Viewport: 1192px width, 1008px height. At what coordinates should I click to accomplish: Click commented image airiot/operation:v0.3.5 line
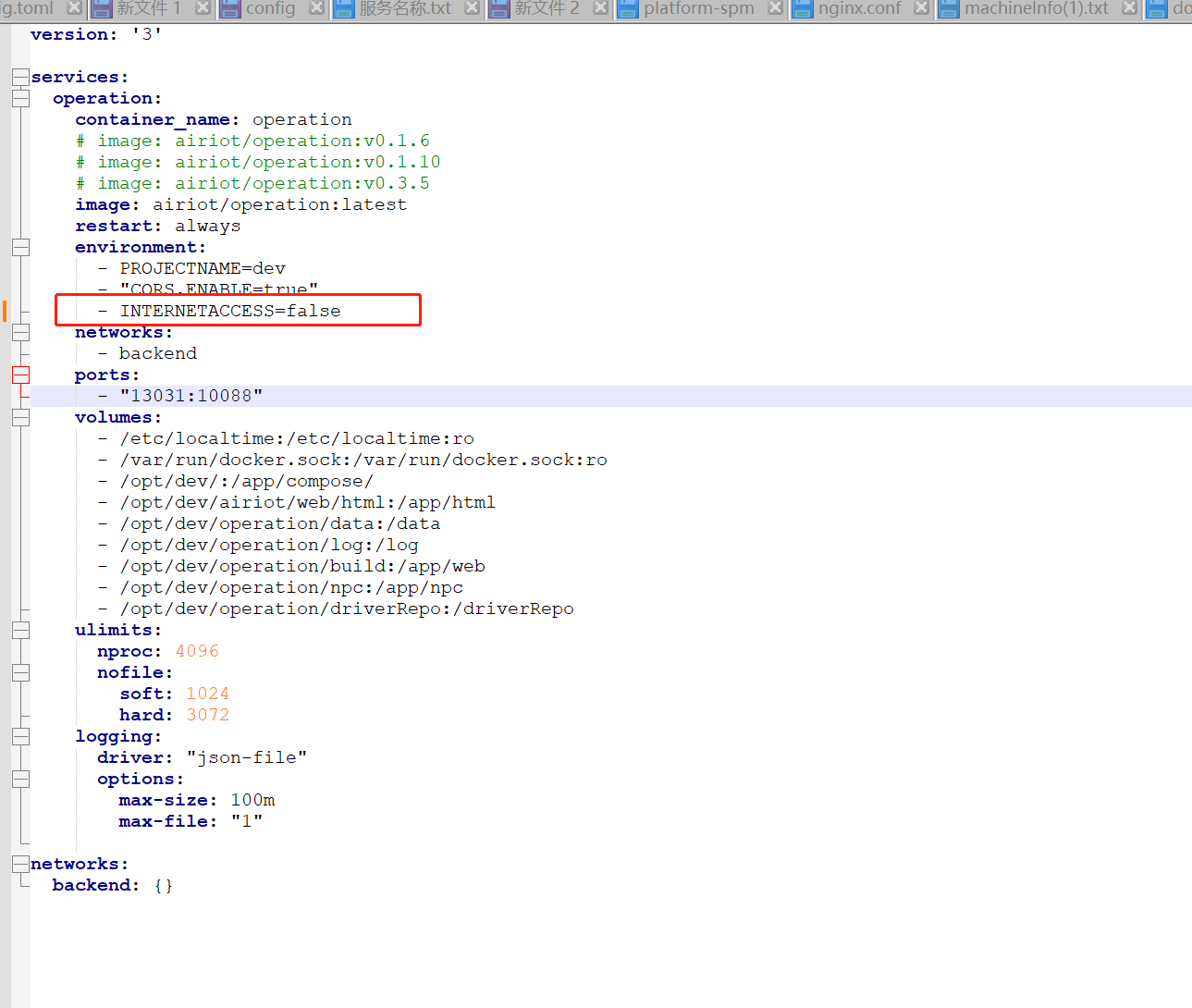tap(252, 183)
